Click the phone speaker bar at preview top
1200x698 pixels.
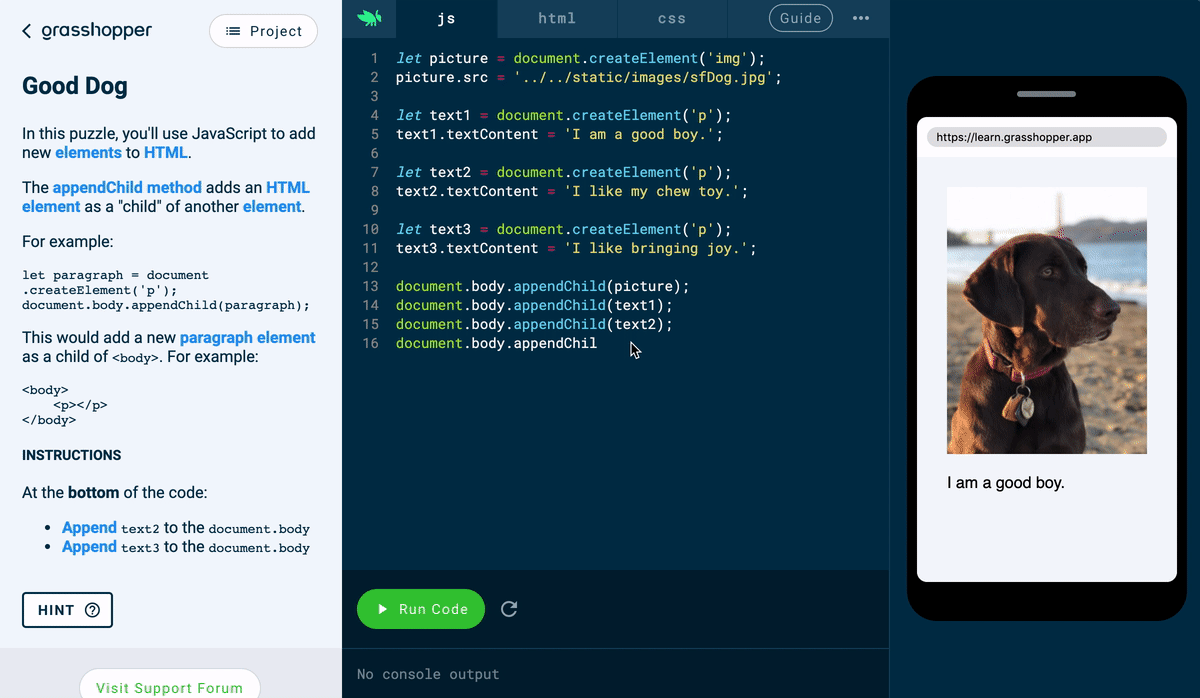pyautogui.click(x=1045, y=93)
